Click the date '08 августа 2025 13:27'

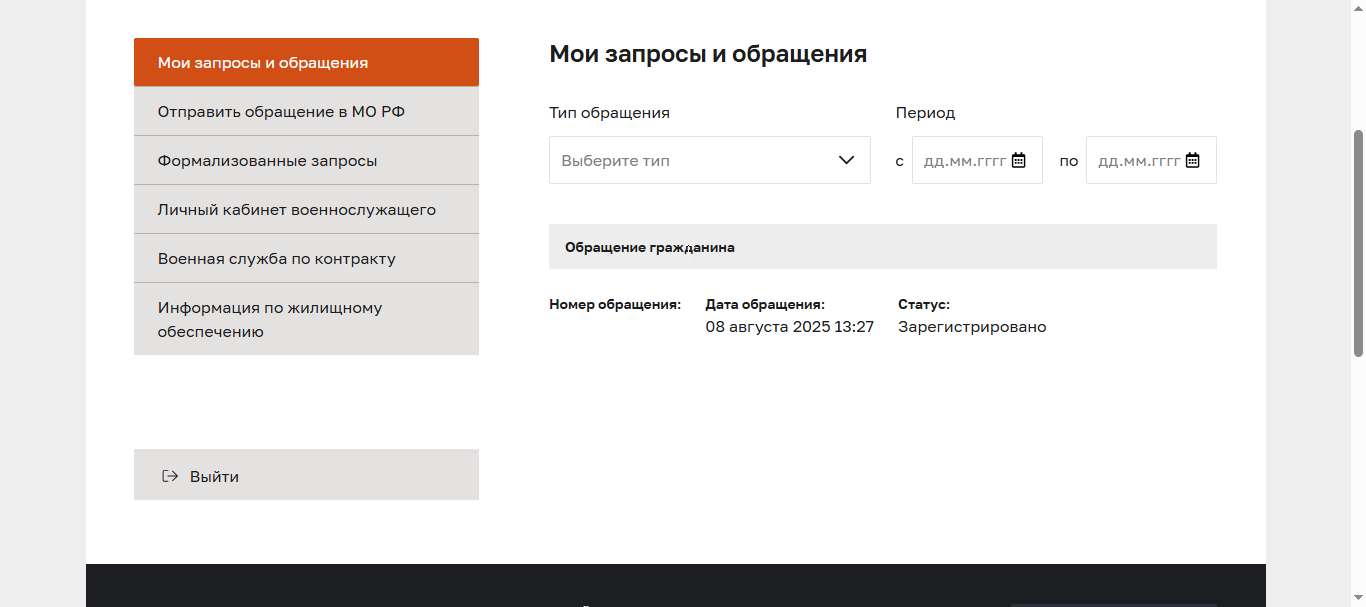point(789,327)
